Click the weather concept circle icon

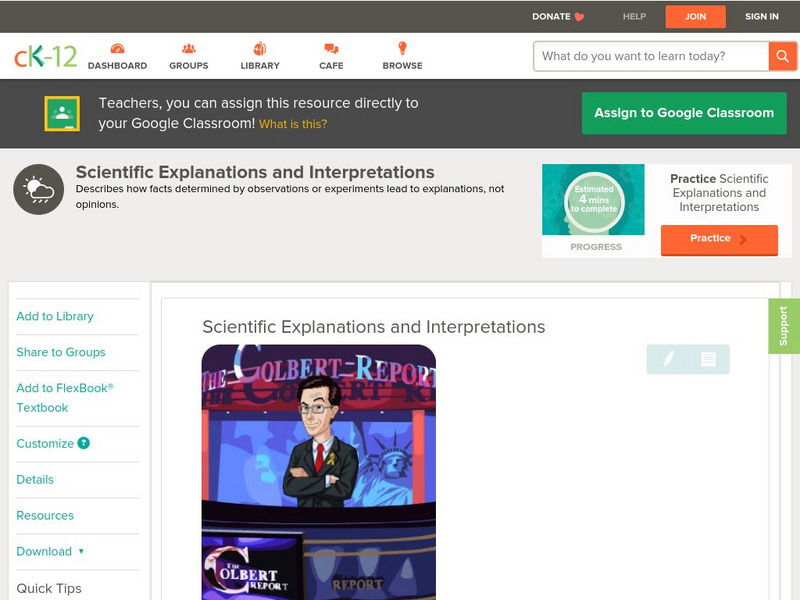click(x=39, y=189)
